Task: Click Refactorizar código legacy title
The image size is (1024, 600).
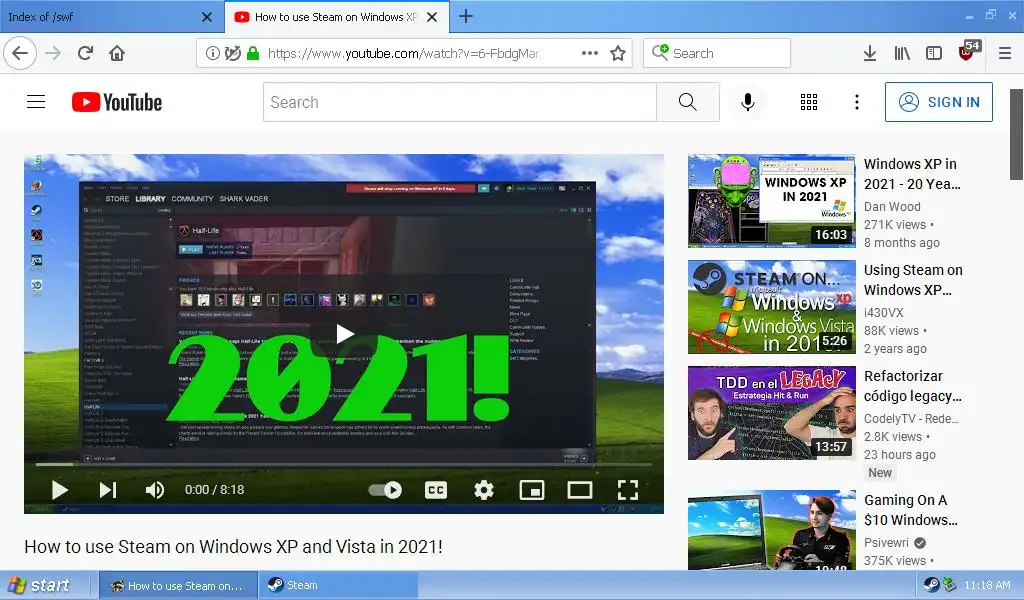Action: (x=913, y=386)
